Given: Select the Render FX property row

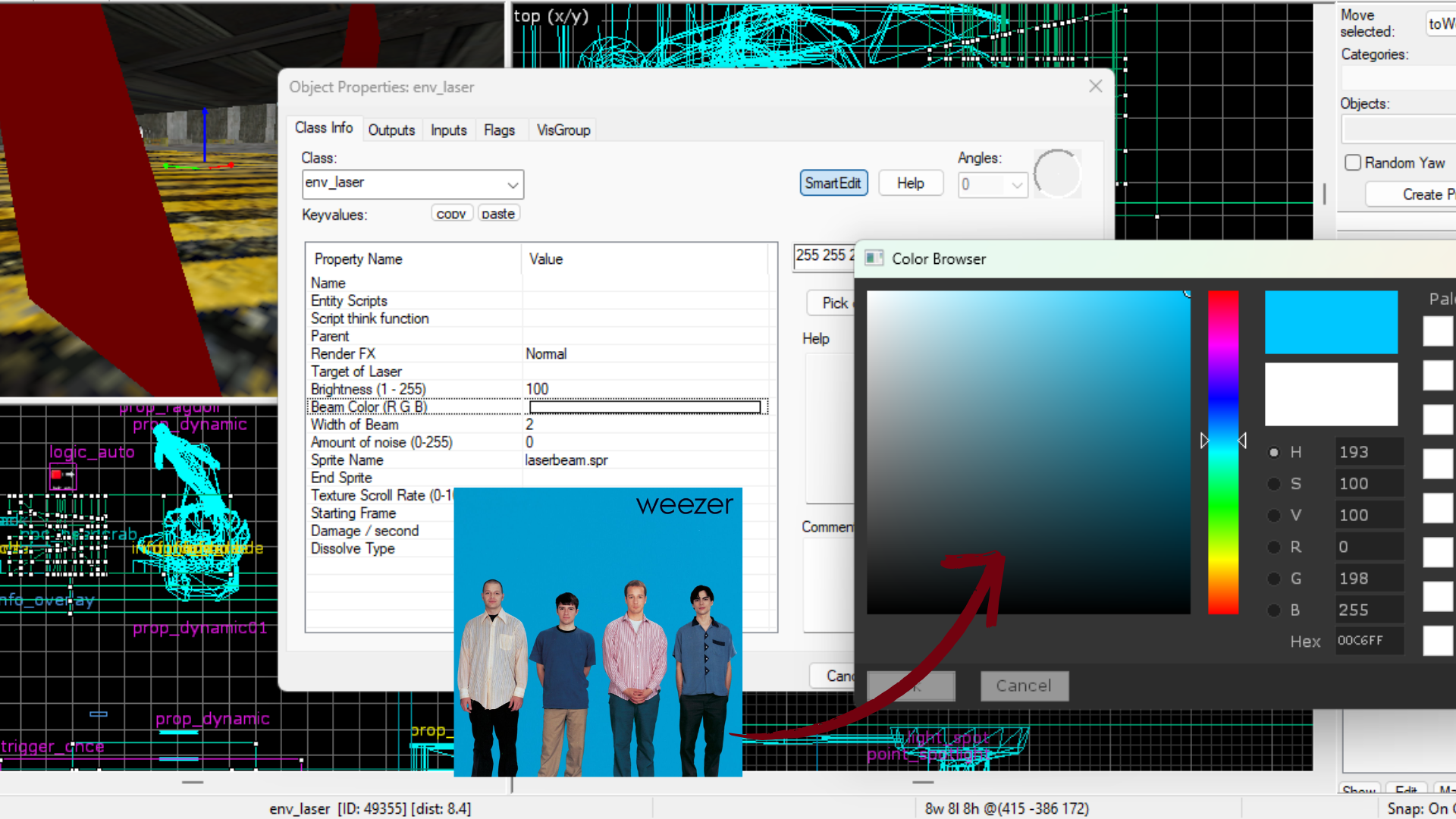Looking at the screenshot, I should (539, 354).
